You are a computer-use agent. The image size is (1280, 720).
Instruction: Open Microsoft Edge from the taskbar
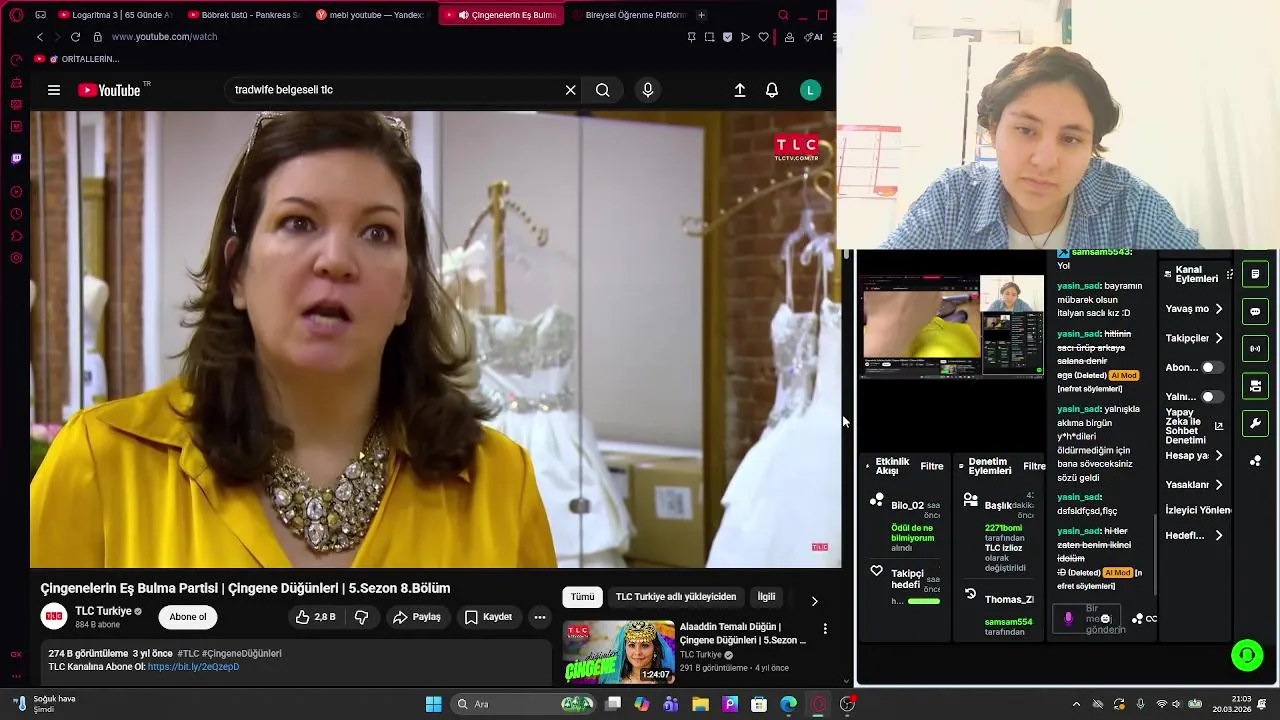pos(788,704)
